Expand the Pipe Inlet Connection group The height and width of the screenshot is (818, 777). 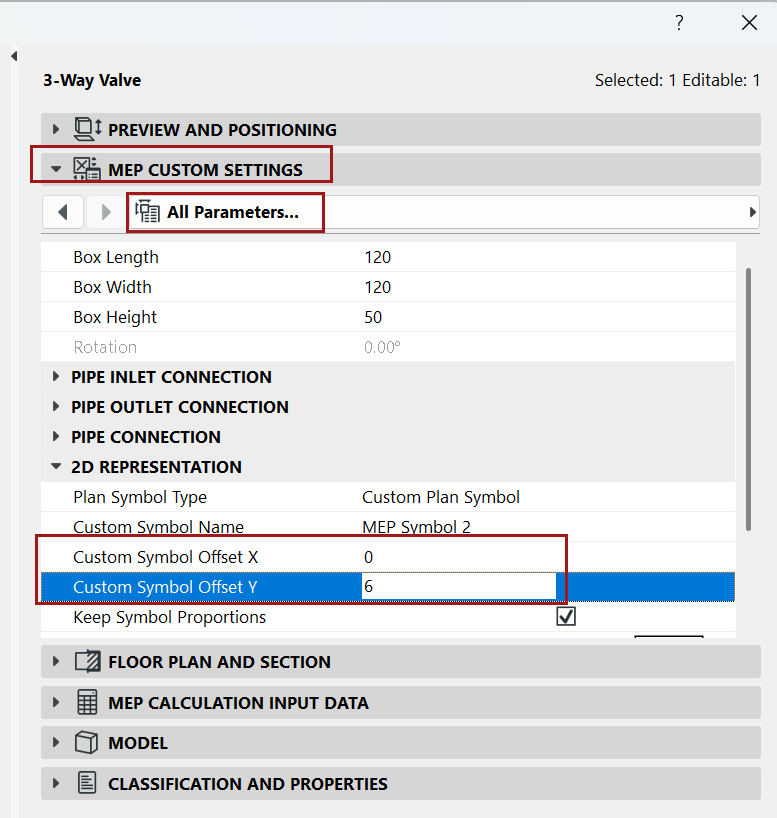click(x=56, y=377)
